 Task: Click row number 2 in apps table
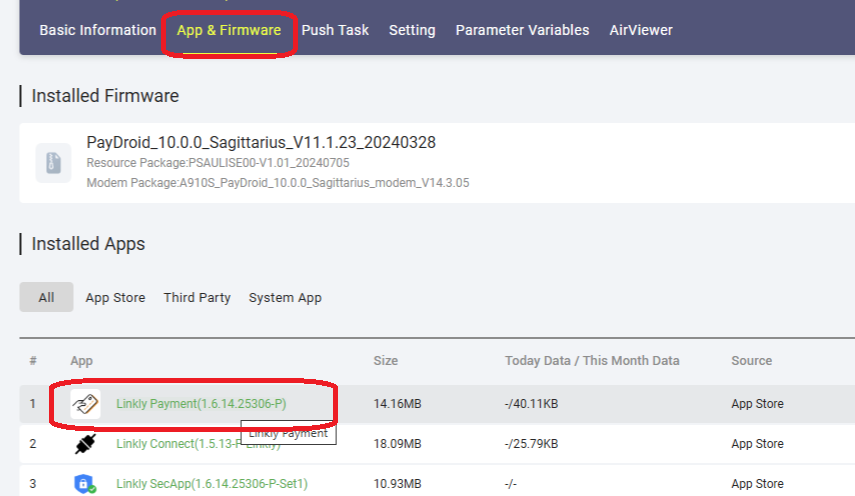point(33,444)
